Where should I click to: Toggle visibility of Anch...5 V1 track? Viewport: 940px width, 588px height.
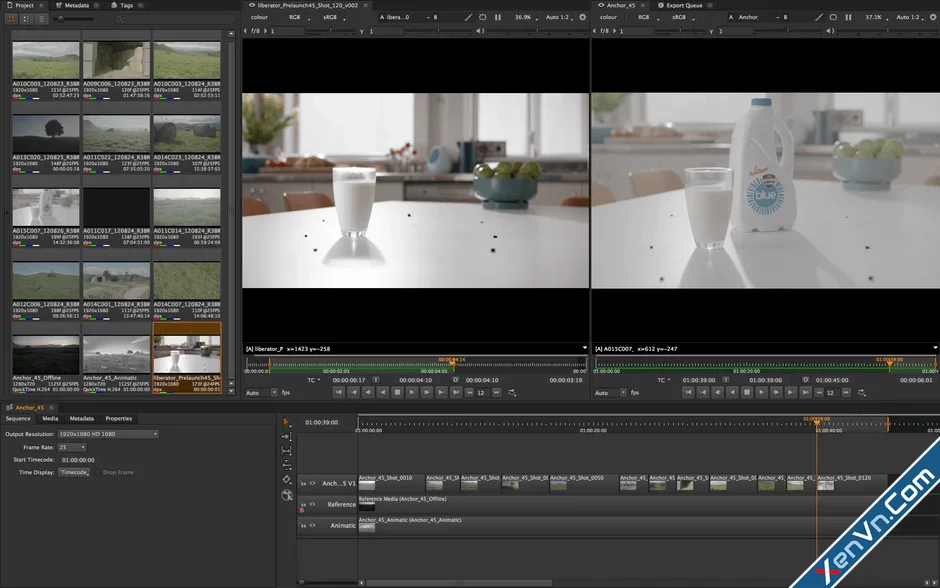312,483
